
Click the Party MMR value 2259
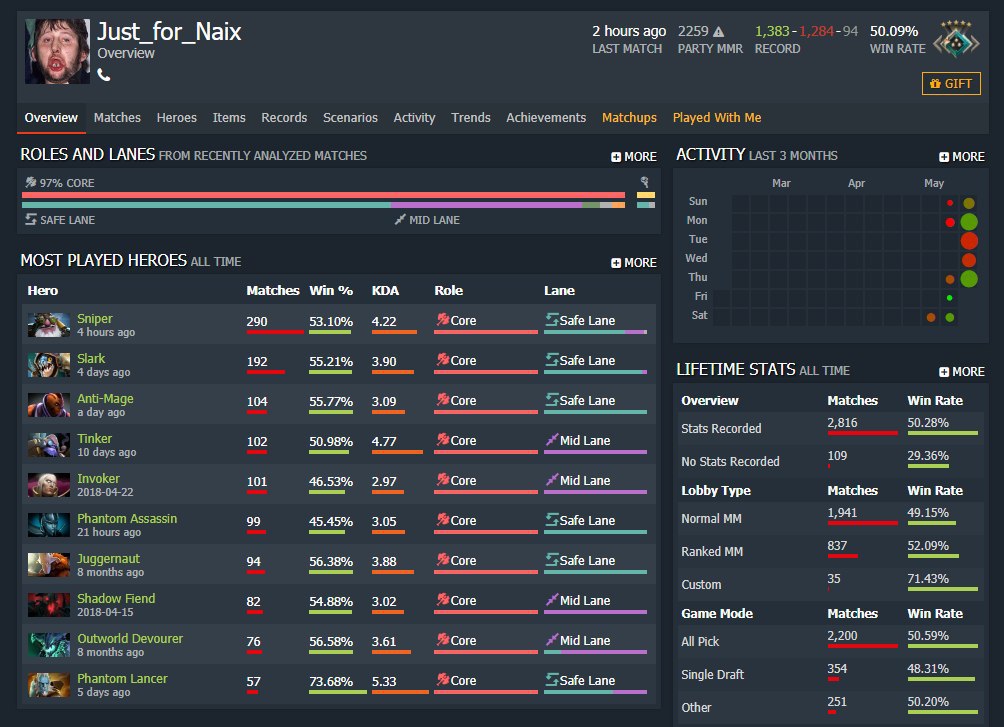point(693,31)
